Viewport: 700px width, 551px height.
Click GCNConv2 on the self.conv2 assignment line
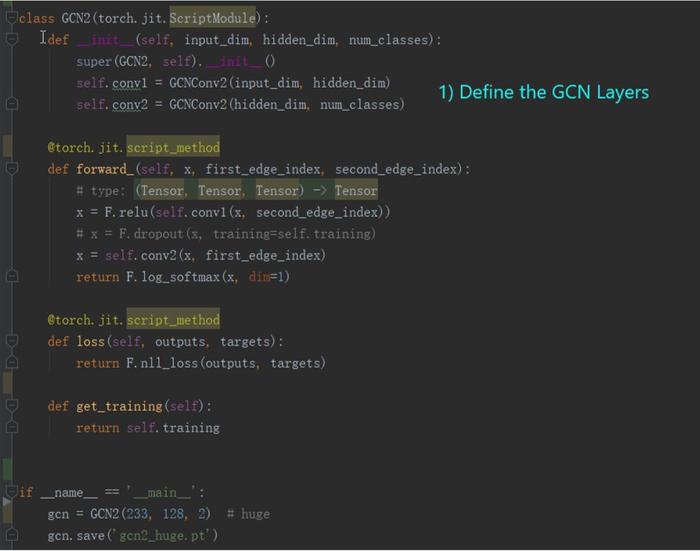[198, 104]
